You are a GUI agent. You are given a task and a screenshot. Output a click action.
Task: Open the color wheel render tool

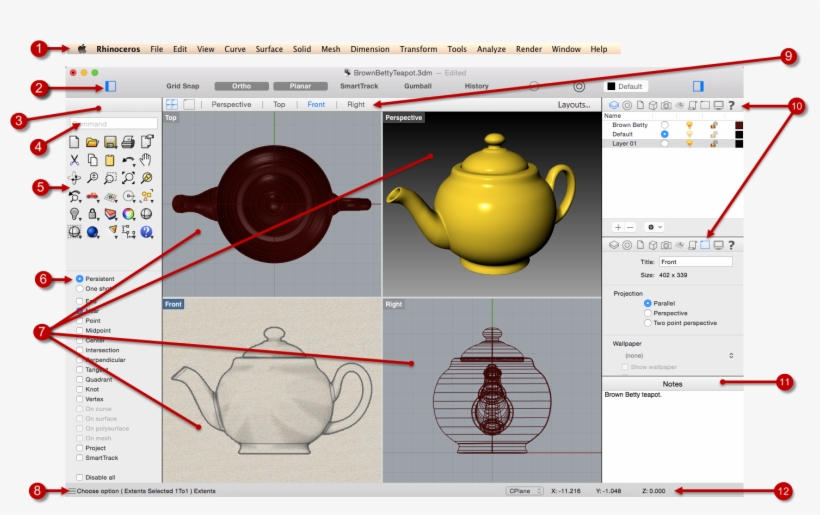click(x=128, y=213)
